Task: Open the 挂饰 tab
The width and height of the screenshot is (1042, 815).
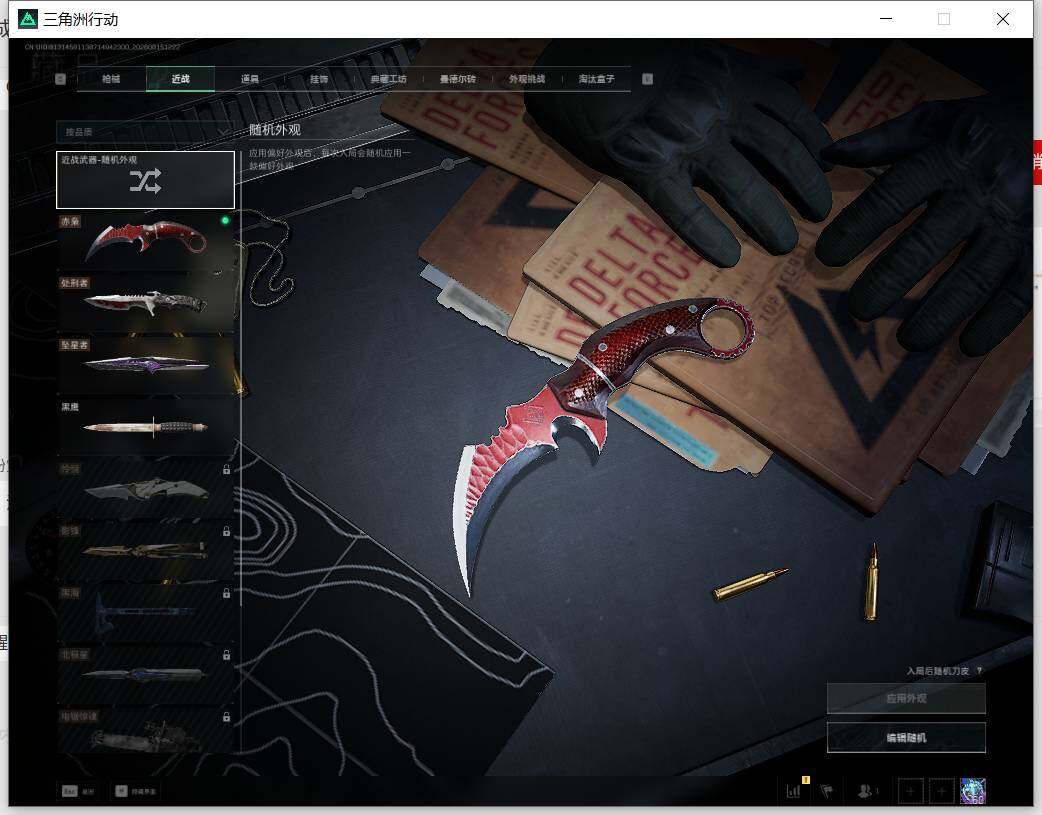Action: (319, 79)
